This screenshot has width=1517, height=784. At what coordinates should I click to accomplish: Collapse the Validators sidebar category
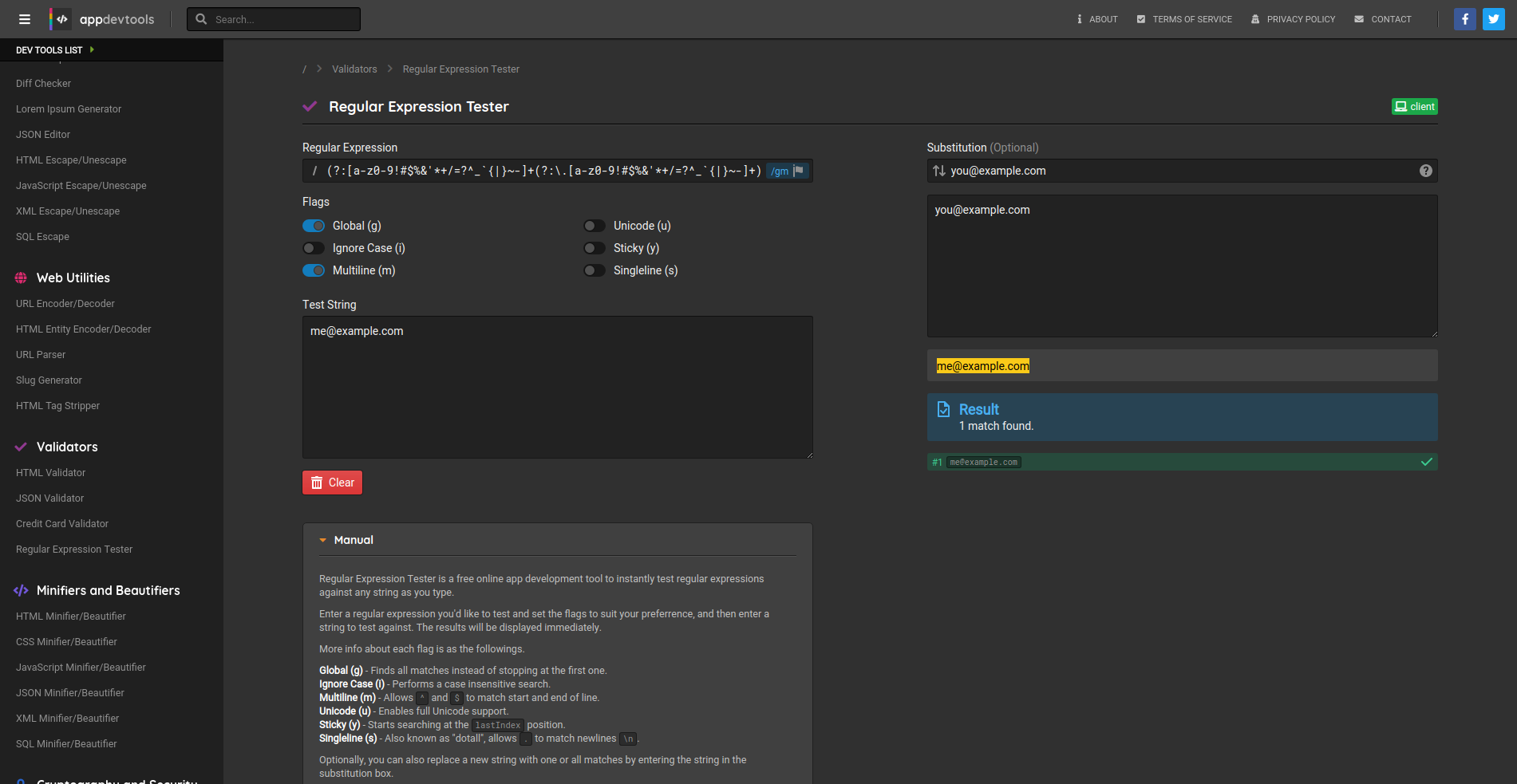point(67,447)
